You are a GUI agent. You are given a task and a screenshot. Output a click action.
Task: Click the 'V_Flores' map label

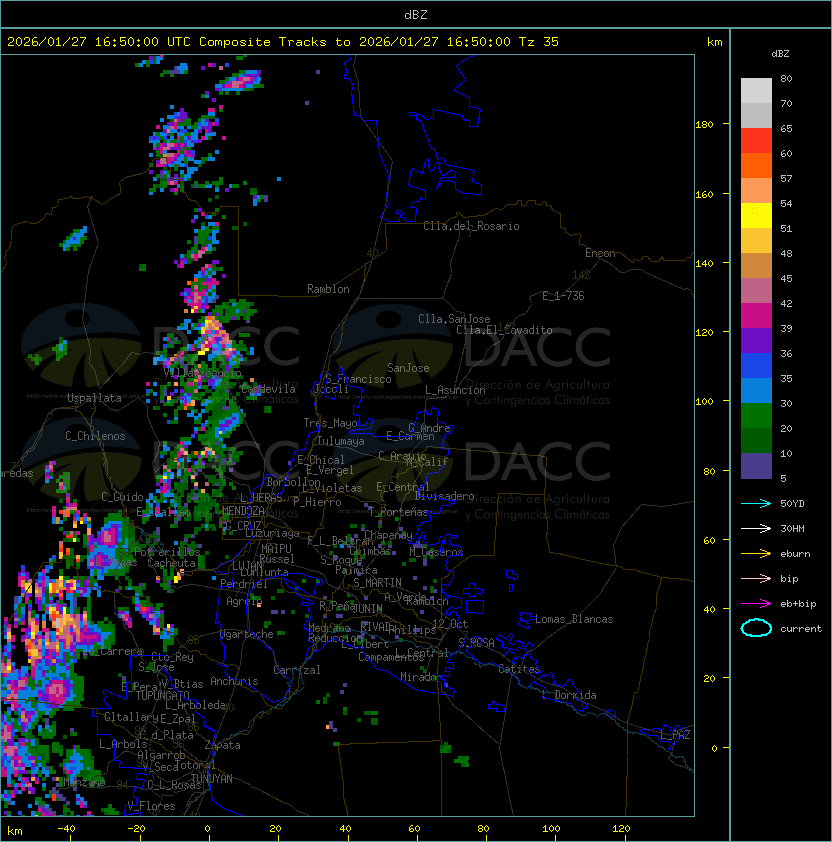point(151,806)
